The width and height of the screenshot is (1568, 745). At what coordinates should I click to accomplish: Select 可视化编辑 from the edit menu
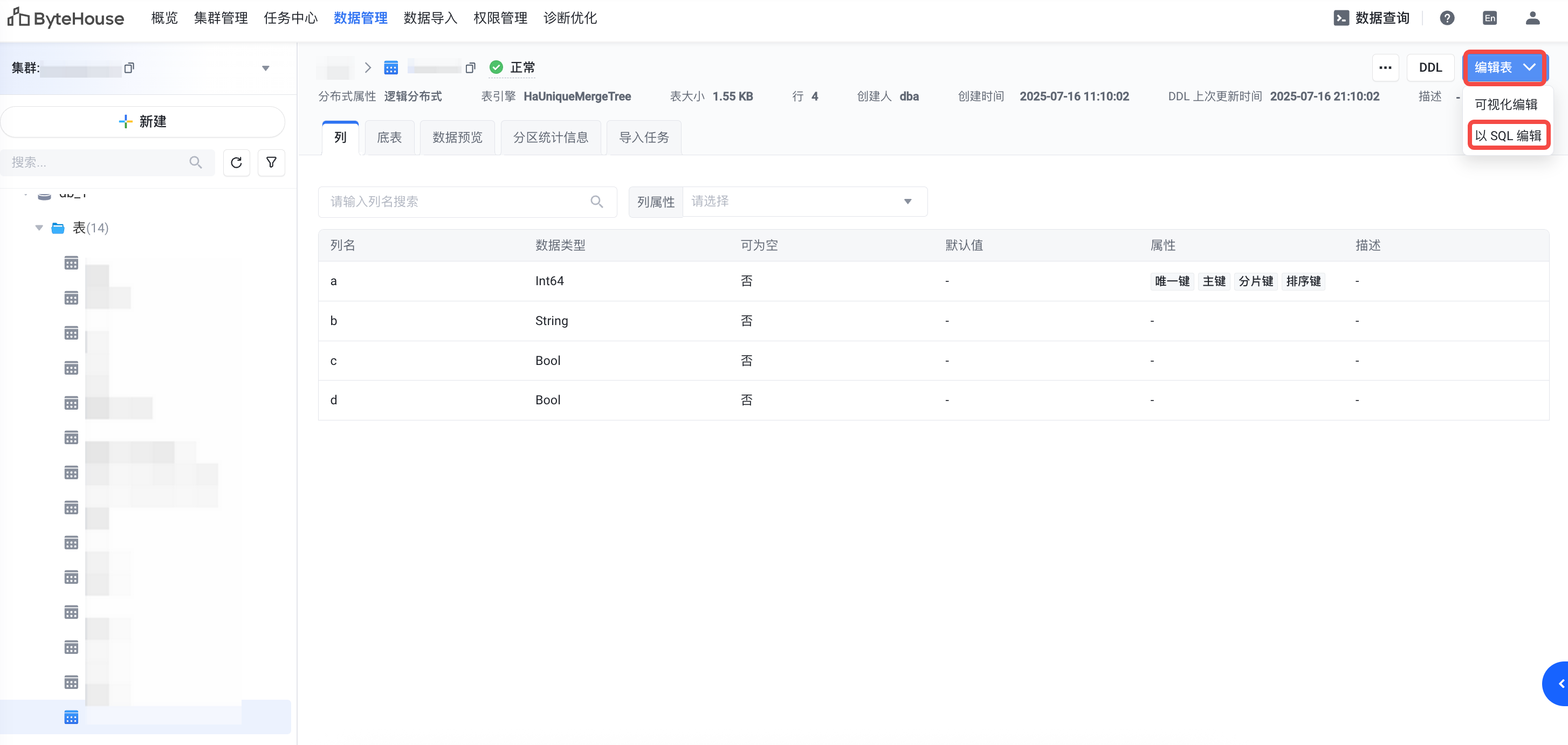point(1505,105)
